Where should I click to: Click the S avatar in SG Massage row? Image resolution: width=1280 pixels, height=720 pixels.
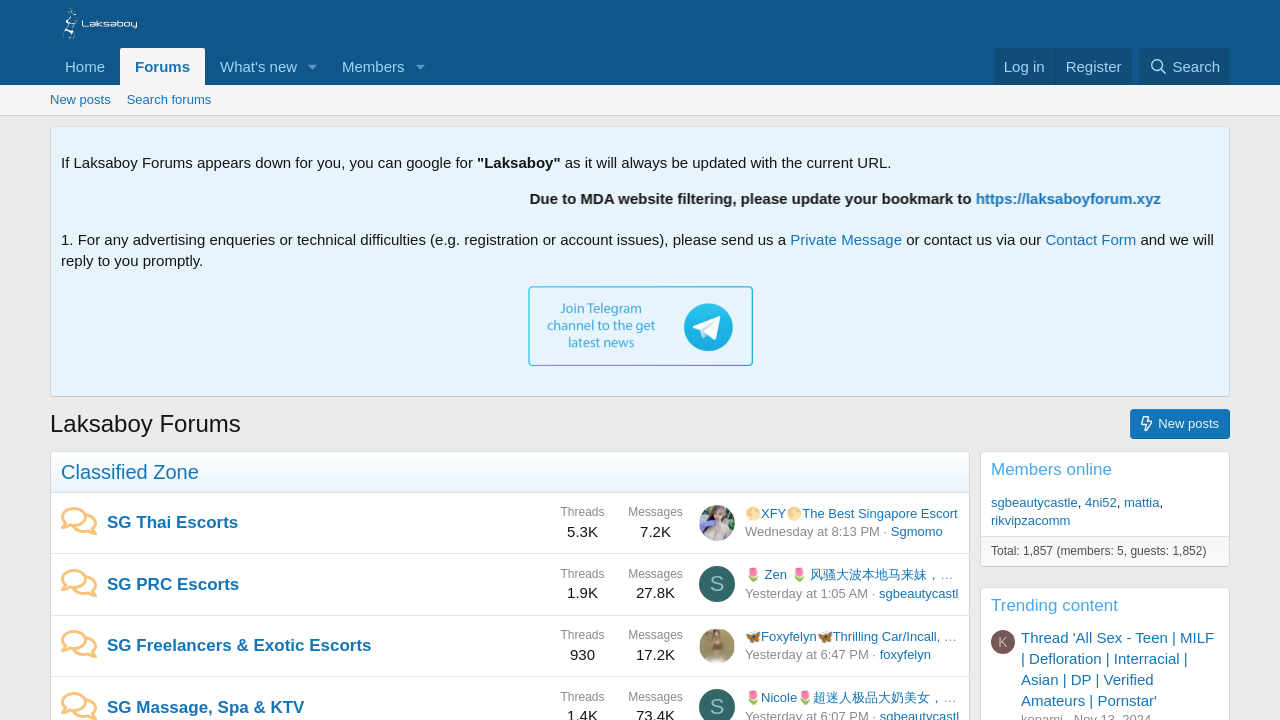(717, 705)
